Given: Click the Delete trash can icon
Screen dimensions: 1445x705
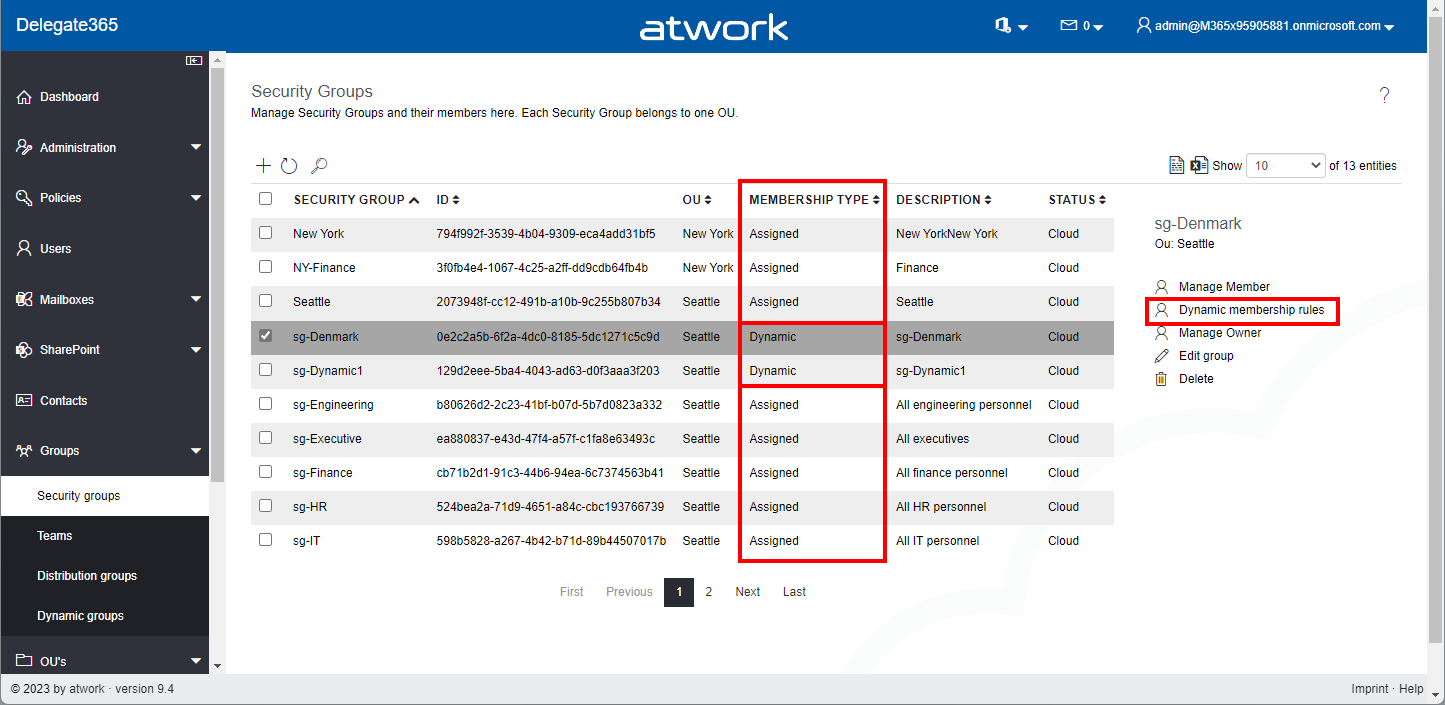Looking at the screenshot, I should pyautogui.click(x=1161, y=379).
